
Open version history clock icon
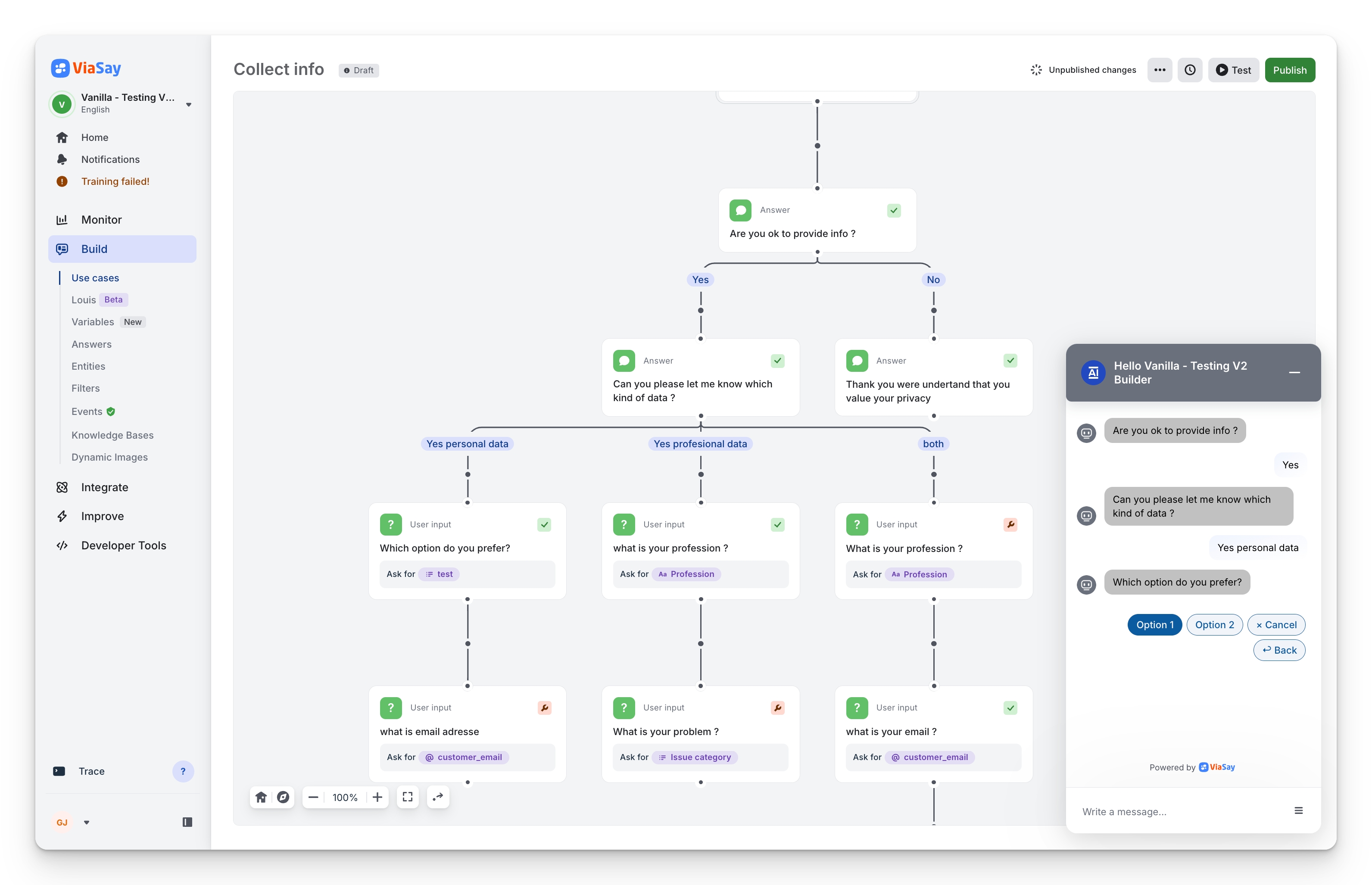1190,70
